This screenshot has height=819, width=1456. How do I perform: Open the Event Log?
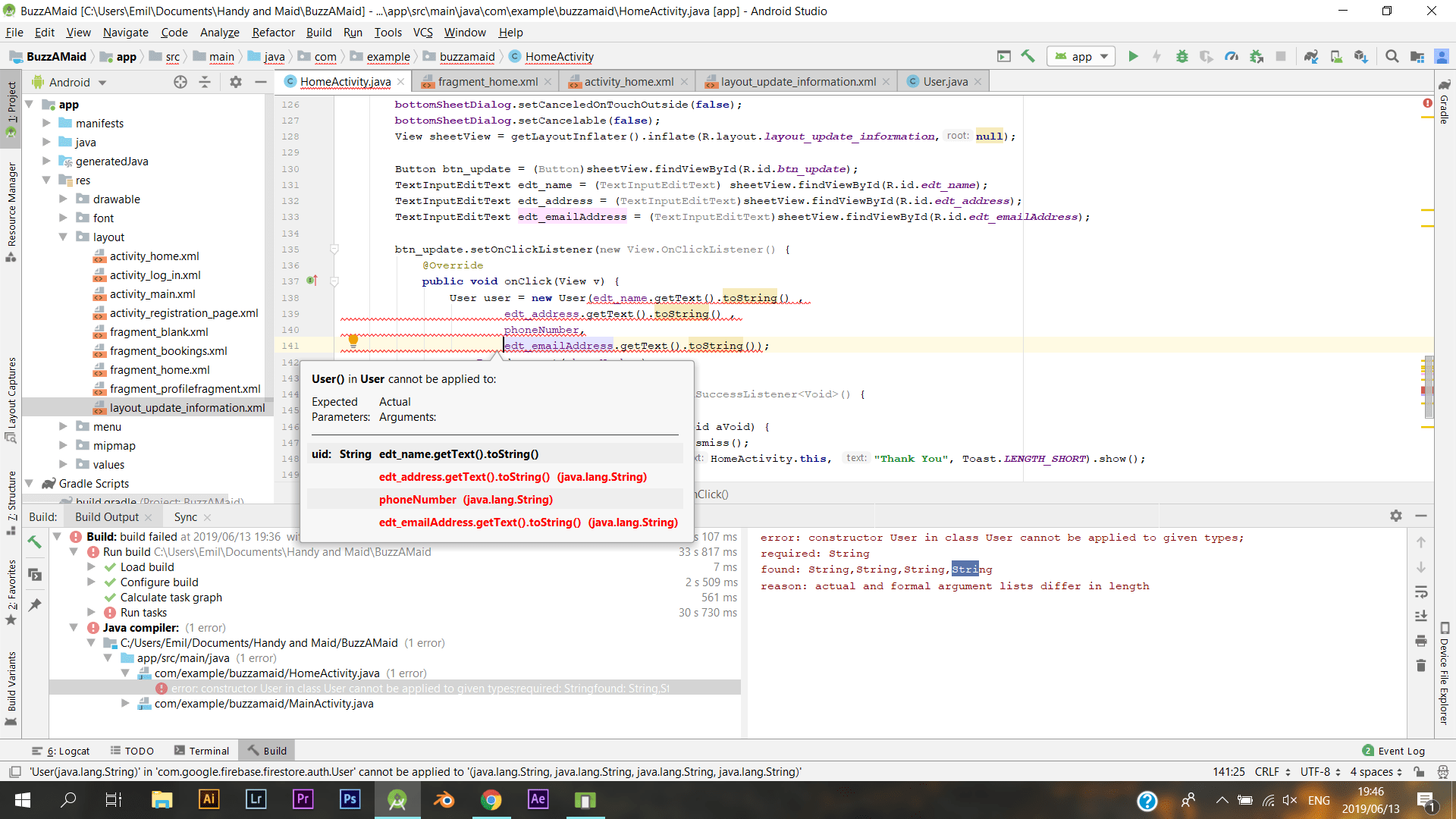coord(1394,751)
